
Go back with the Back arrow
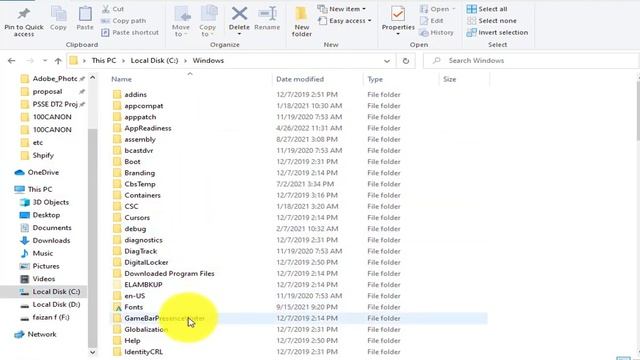pyautogui.click(x=11, y=60)
